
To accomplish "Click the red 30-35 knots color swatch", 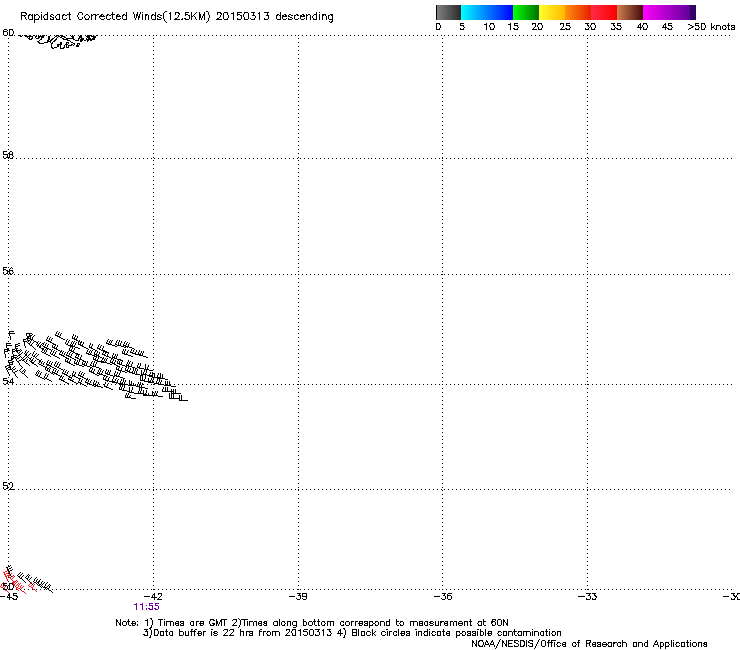I will [x=604, y=12].
